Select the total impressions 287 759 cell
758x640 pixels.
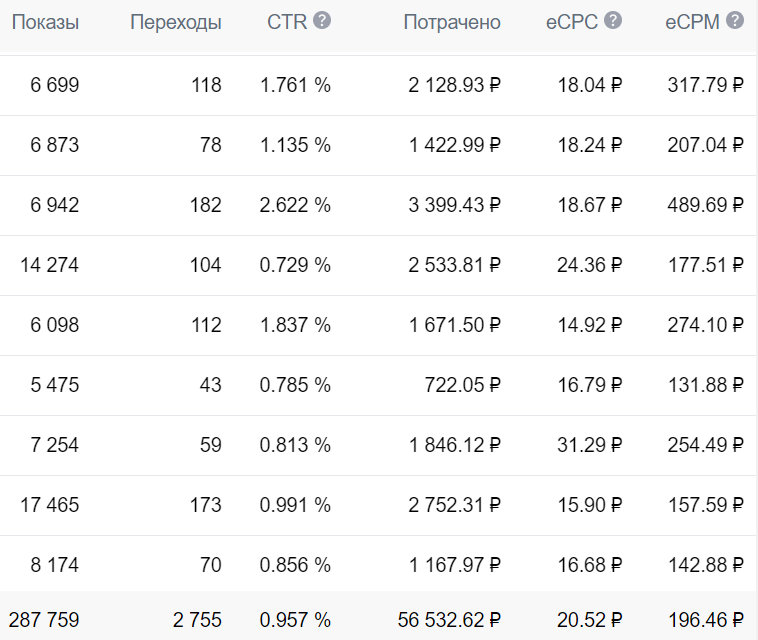45,620
